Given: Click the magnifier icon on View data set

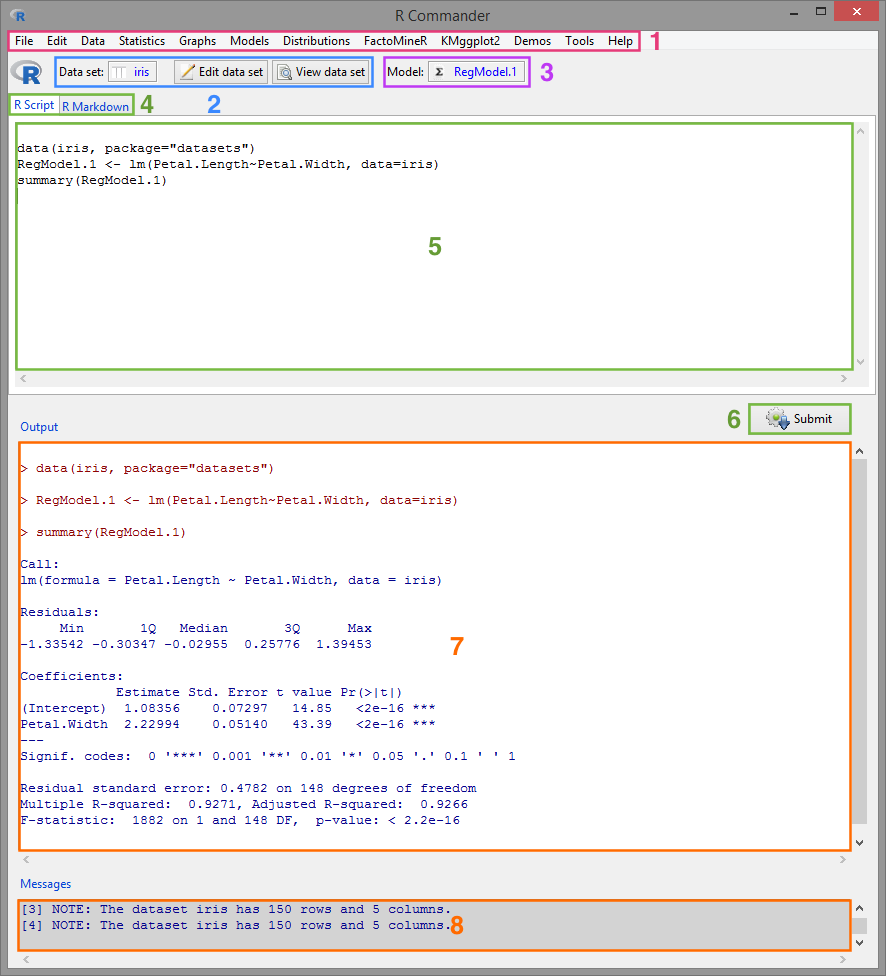Looking at the screenshot, I should pyautogui.click(x=284, y=71).
